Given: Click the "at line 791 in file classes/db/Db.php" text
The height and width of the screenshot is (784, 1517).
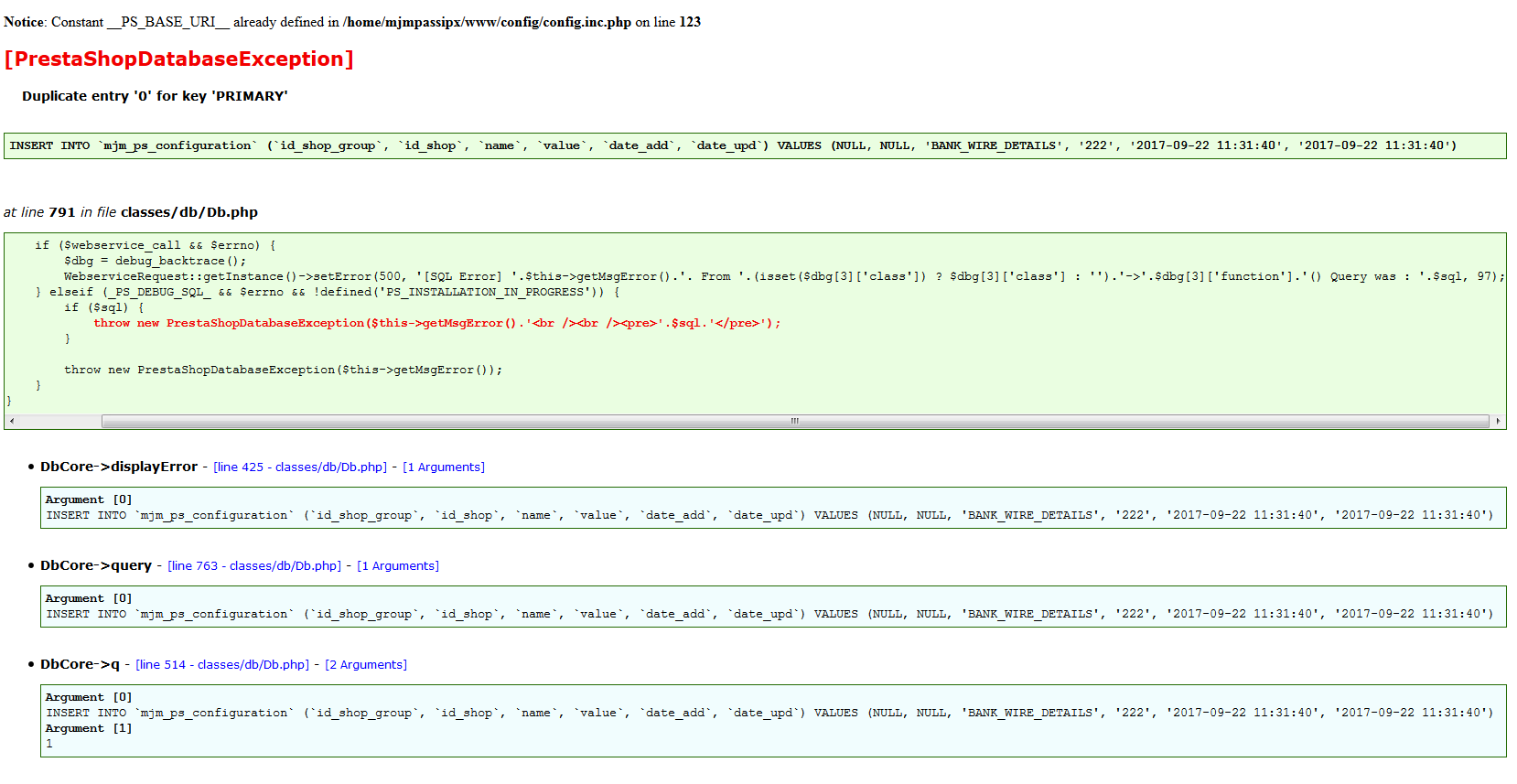Looking at the screenshot, I should 131,212.
